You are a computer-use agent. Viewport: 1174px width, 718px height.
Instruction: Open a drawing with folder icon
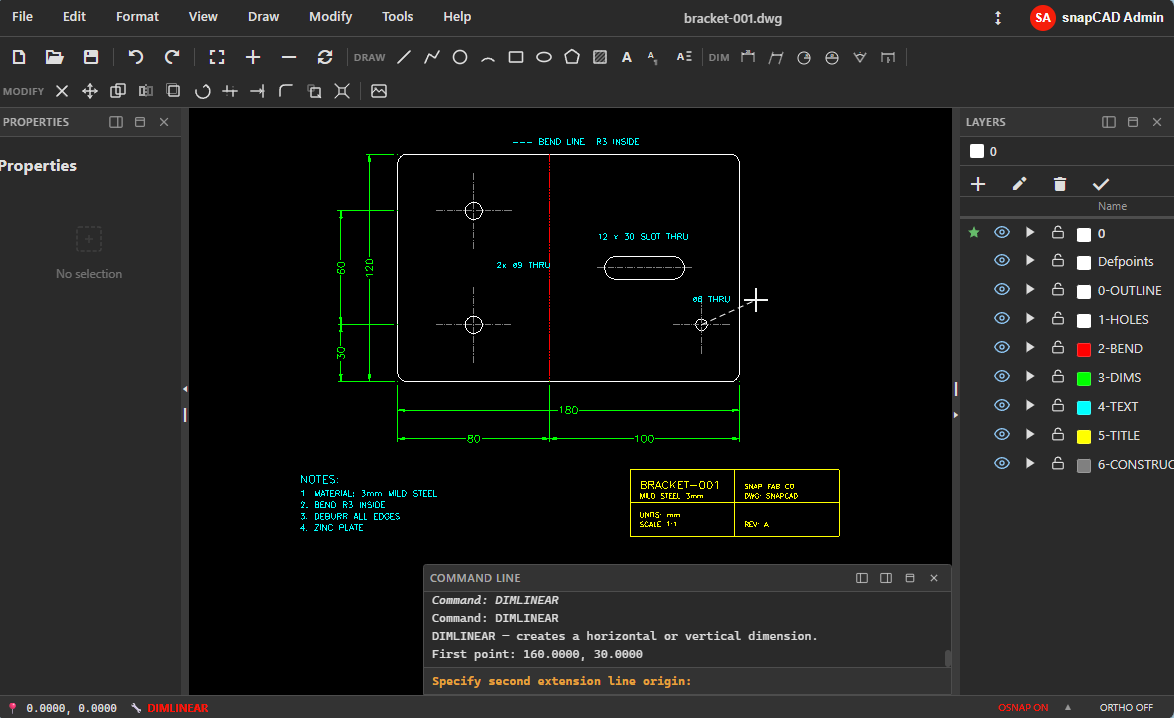(x=55, y=57)
